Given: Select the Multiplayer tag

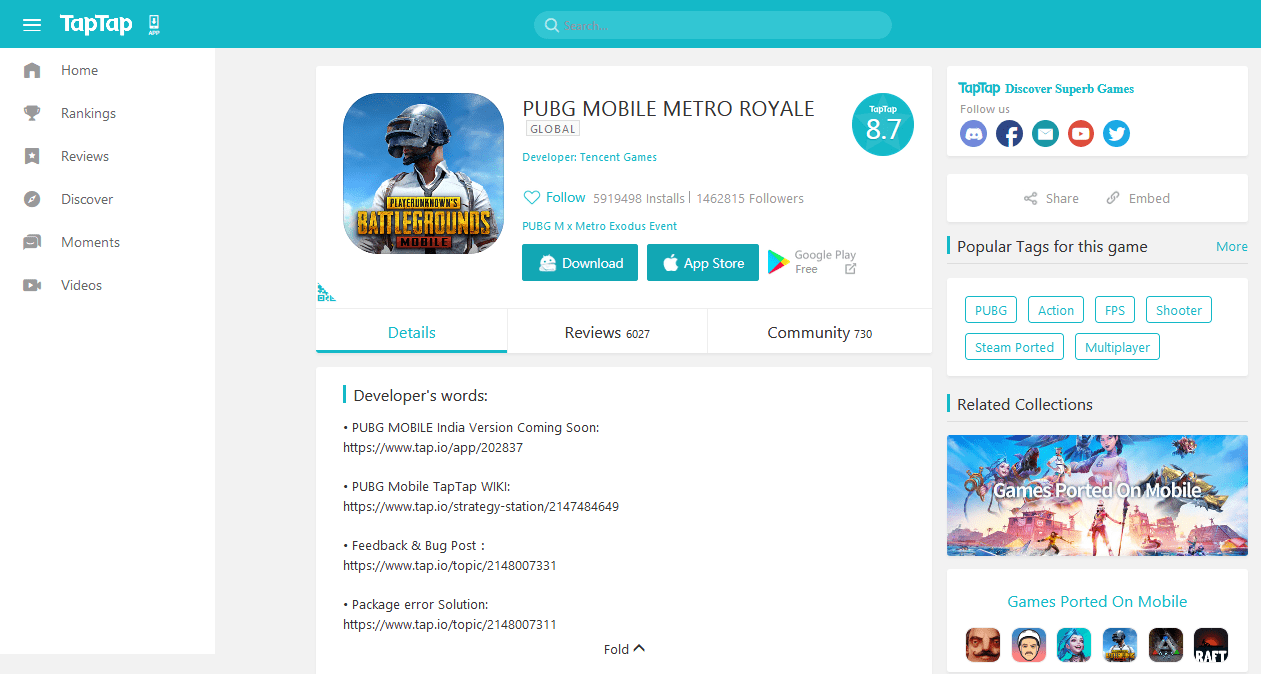Looking at the screenshot, I should [1117, 347].
